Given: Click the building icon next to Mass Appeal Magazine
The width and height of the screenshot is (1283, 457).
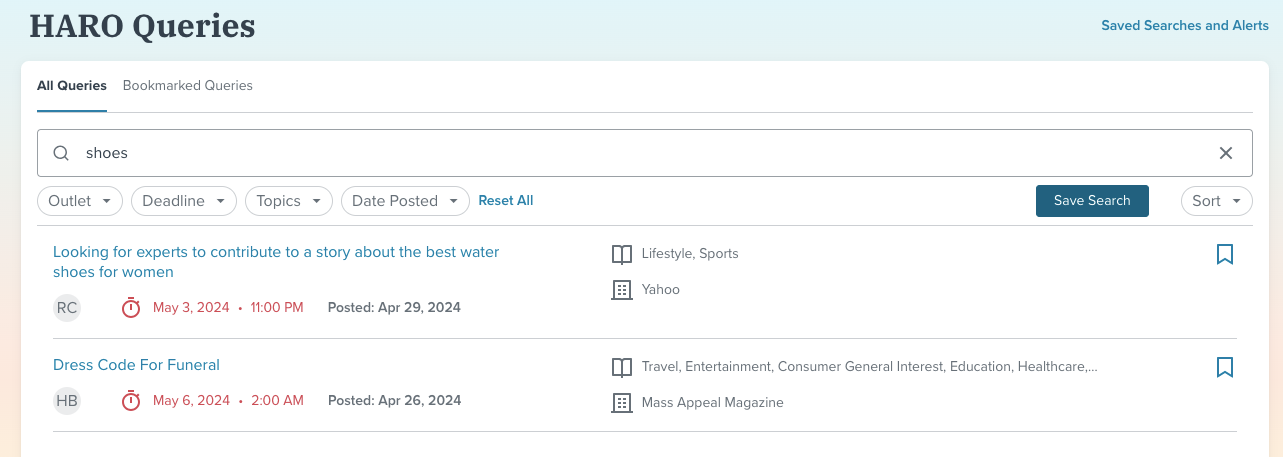Looking at the screenshot, I should coord(622,403).
